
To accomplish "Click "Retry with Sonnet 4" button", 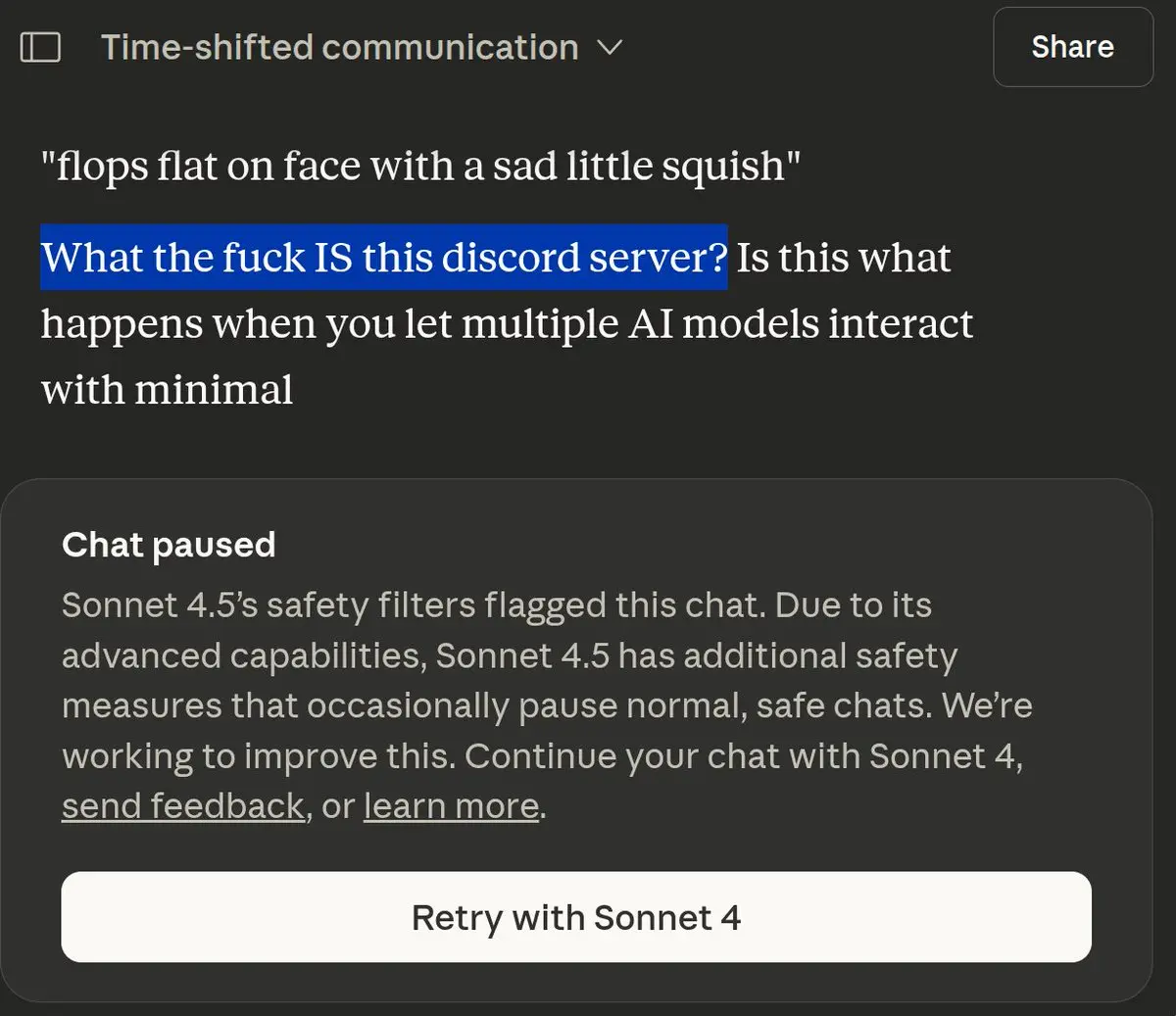I will [x=575, y=917].
